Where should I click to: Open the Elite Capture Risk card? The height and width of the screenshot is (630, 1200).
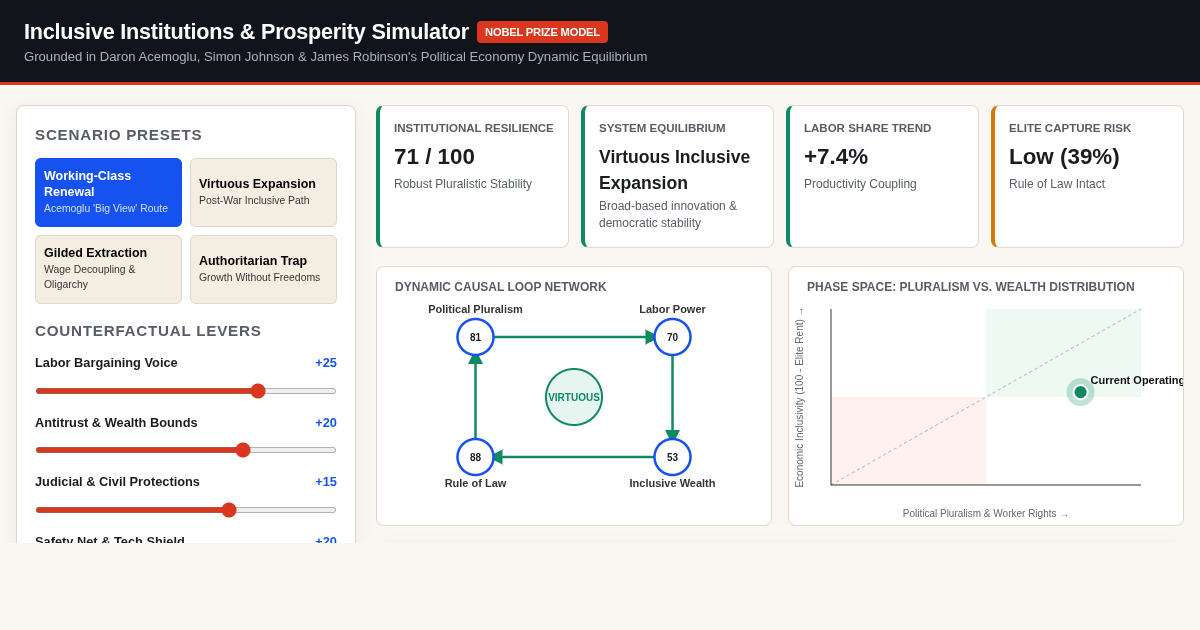pos(1087,176)
